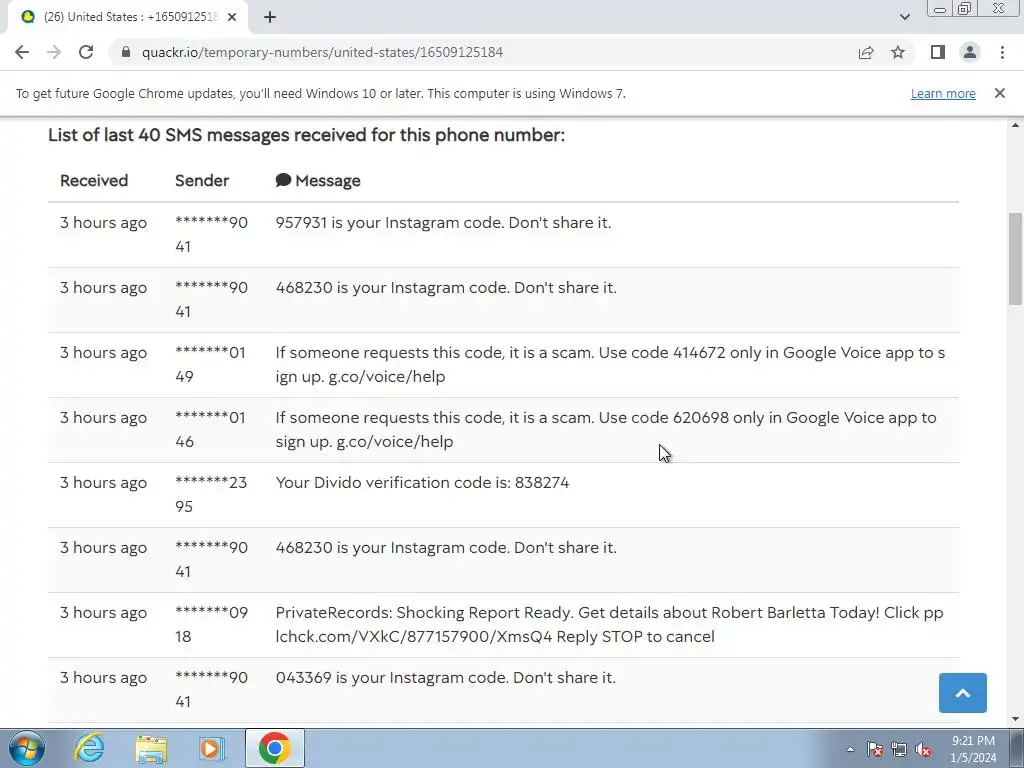Open the Learn more link
The width and height of the screenshot is (1024, 768).
[x=943, y=93]
